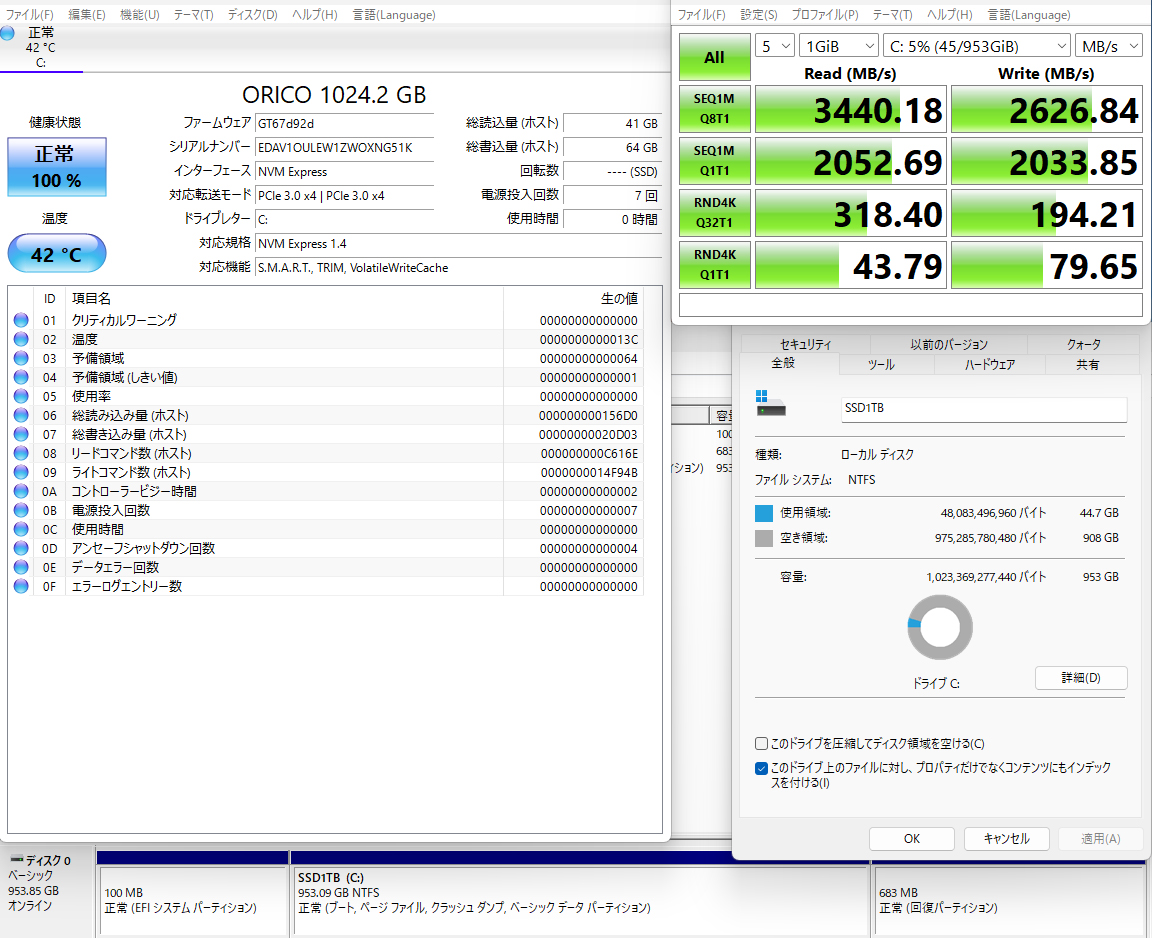Click the 42 °C temperature button
Viewport: 1152px width, 938px height.
57,254
